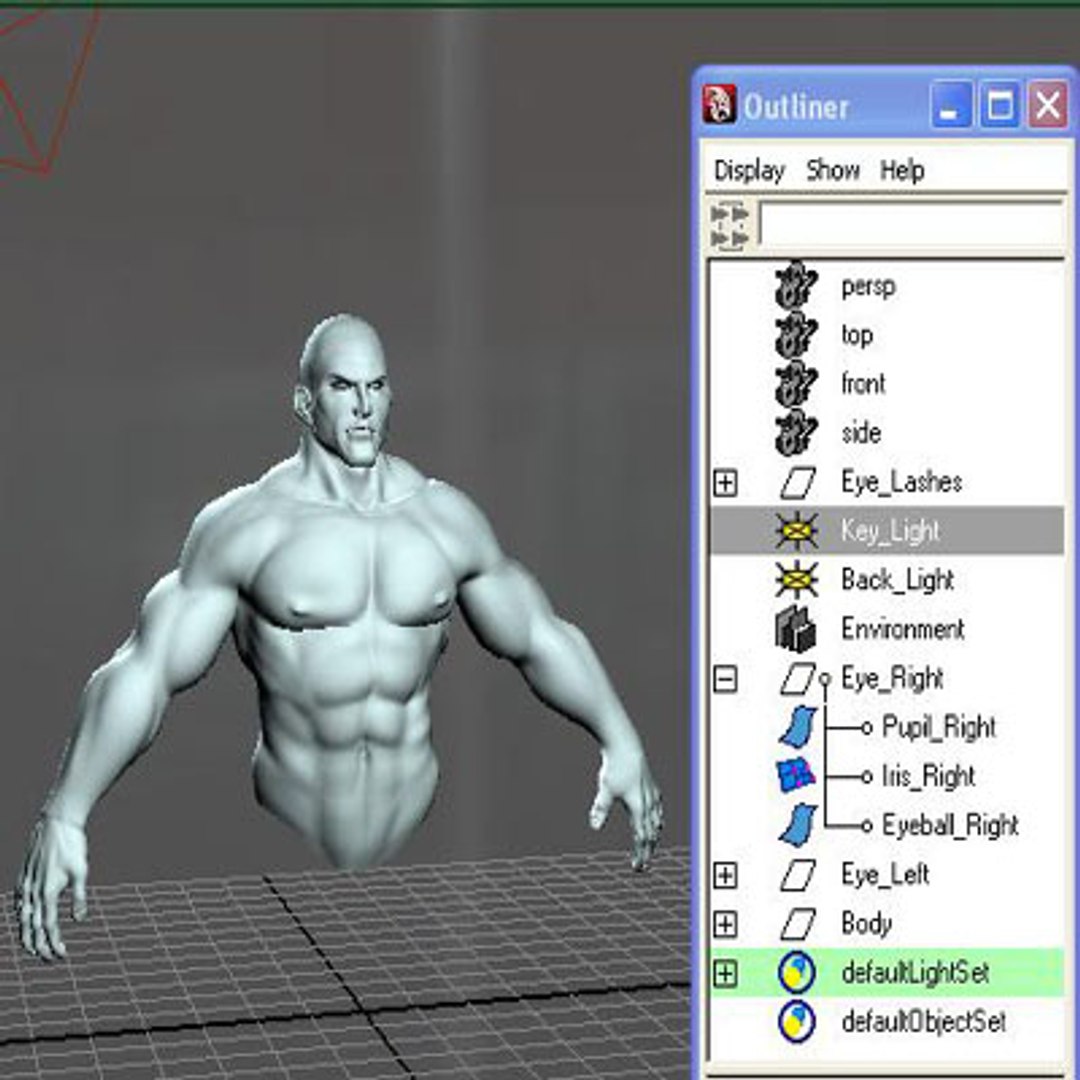The width and height of the screenshot is (1080, 1080).
Task: Click the Back_Light light icon
Action: pos(797,580)
